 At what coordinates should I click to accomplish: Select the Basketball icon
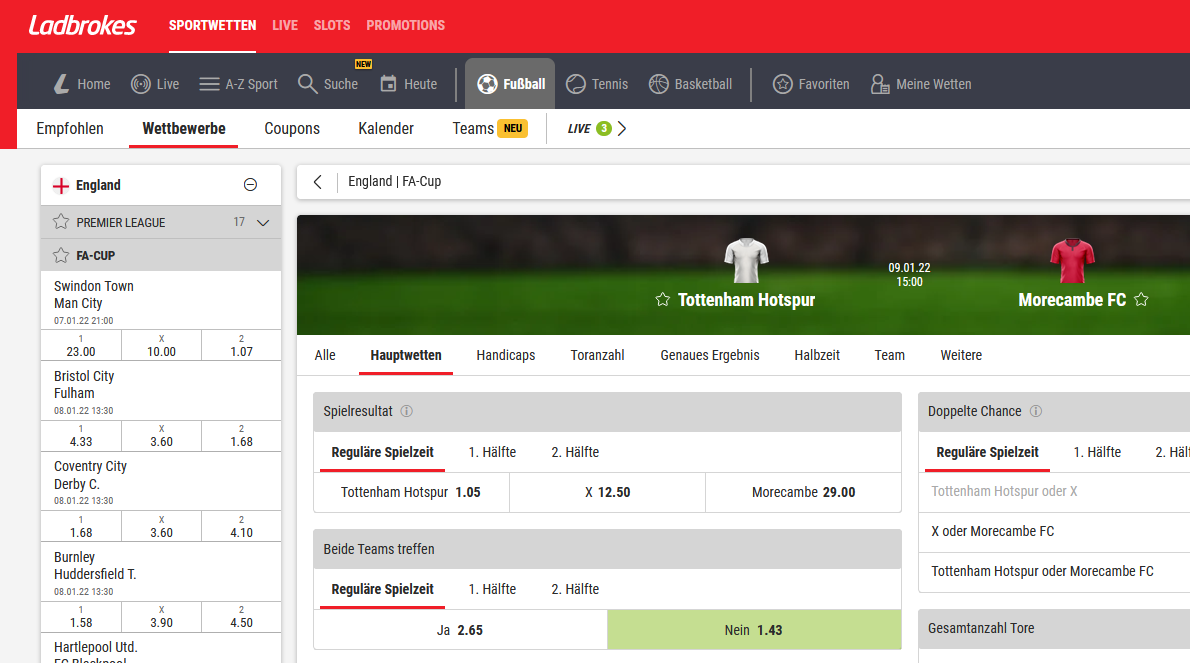pyautogui.click(x=658, y=84)
